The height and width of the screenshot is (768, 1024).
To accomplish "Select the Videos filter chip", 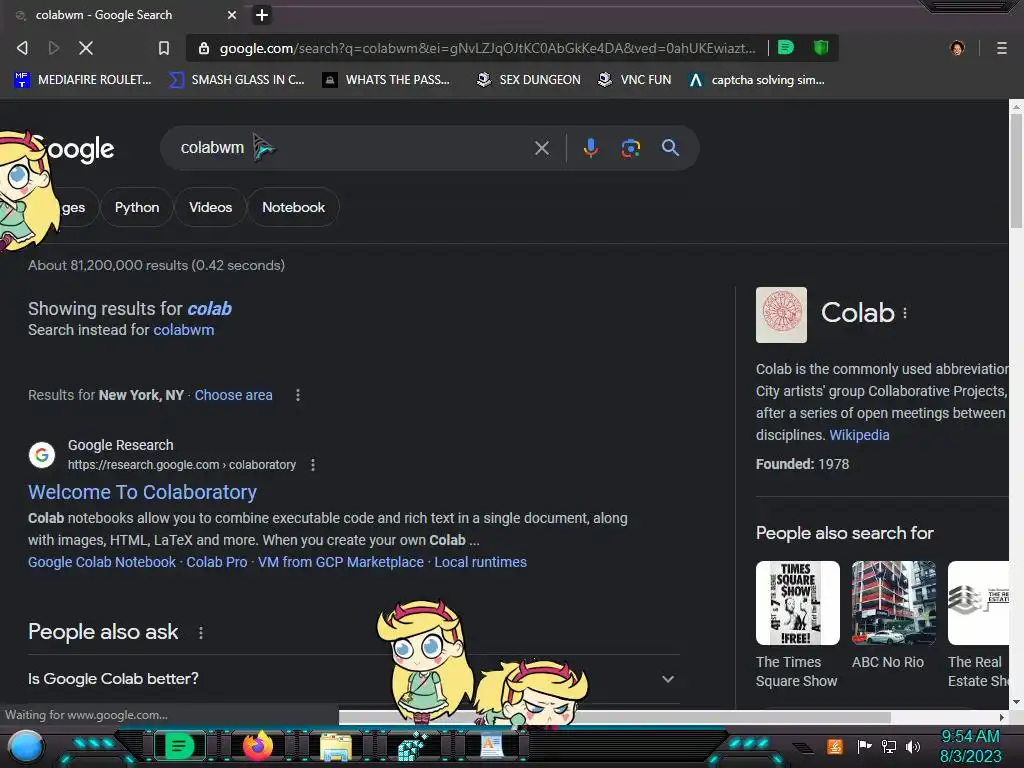I will click(210, 207).
